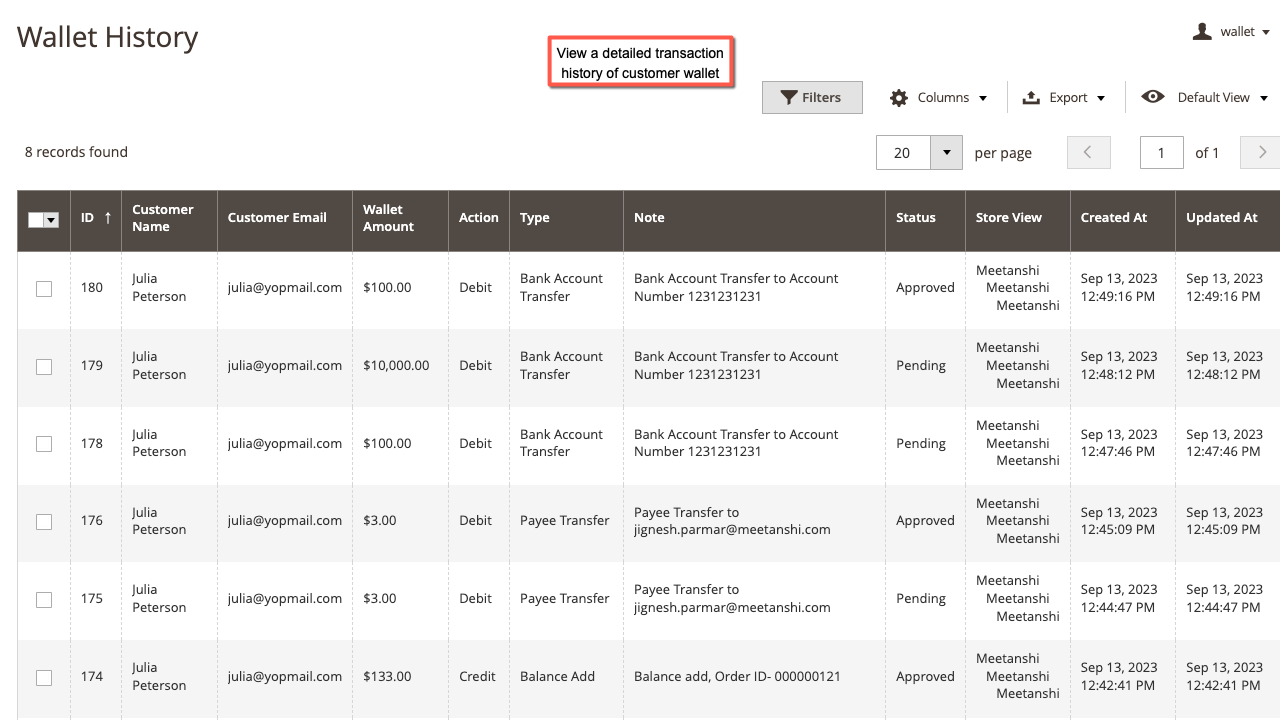Open the per page dropdown
Image resolution: width=1280 pixels, height=720 pixels.
[x=946, y=152]
